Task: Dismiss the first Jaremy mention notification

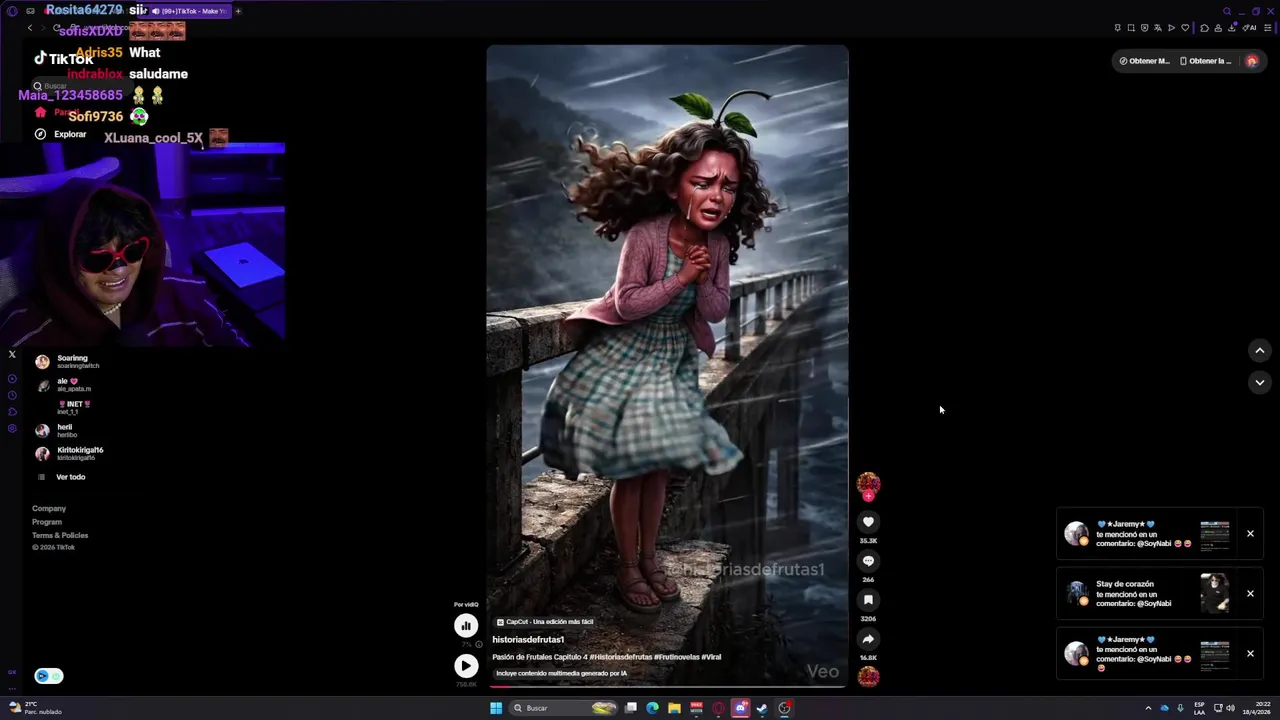Action: click(1250, 534)
